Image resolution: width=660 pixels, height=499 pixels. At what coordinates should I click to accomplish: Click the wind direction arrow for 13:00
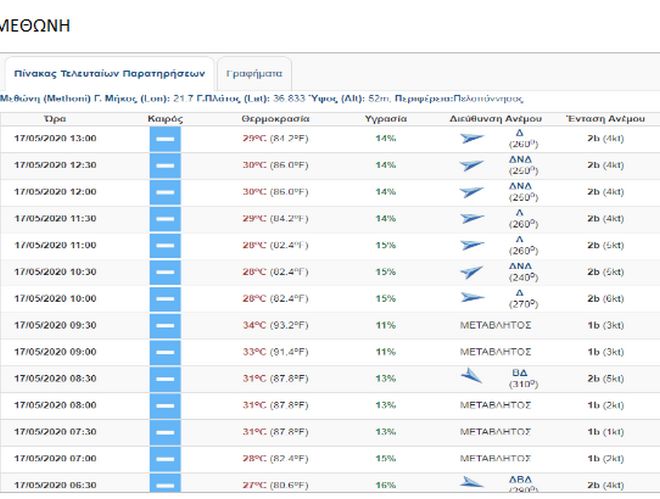(472, 138)
